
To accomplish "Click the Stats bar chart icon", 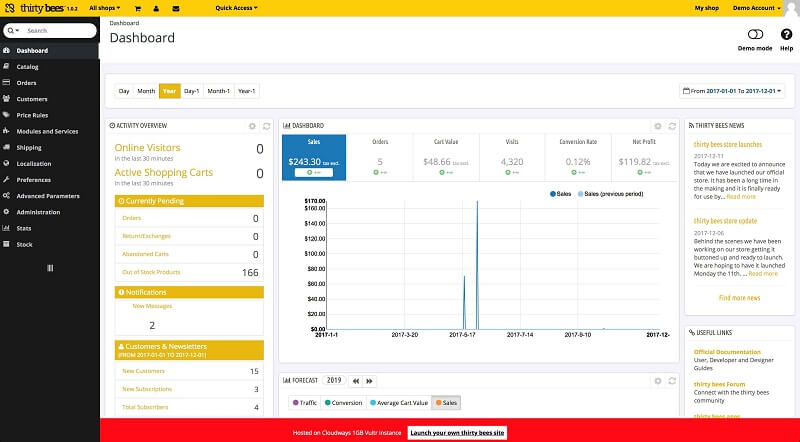I will pos(6,228).
